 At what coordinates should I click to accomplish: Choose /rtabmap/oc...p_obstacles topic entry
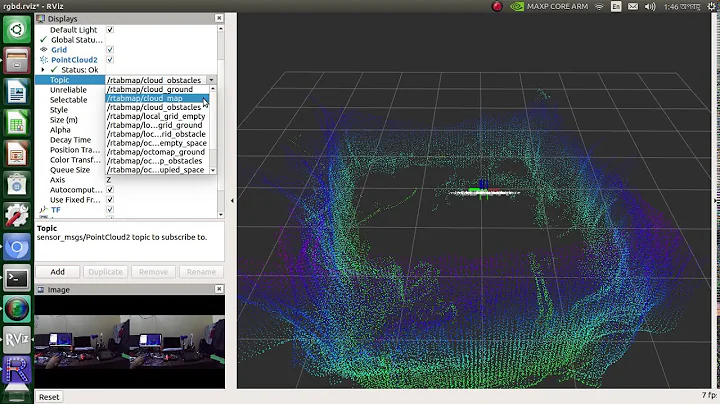(x=157, y=161)
